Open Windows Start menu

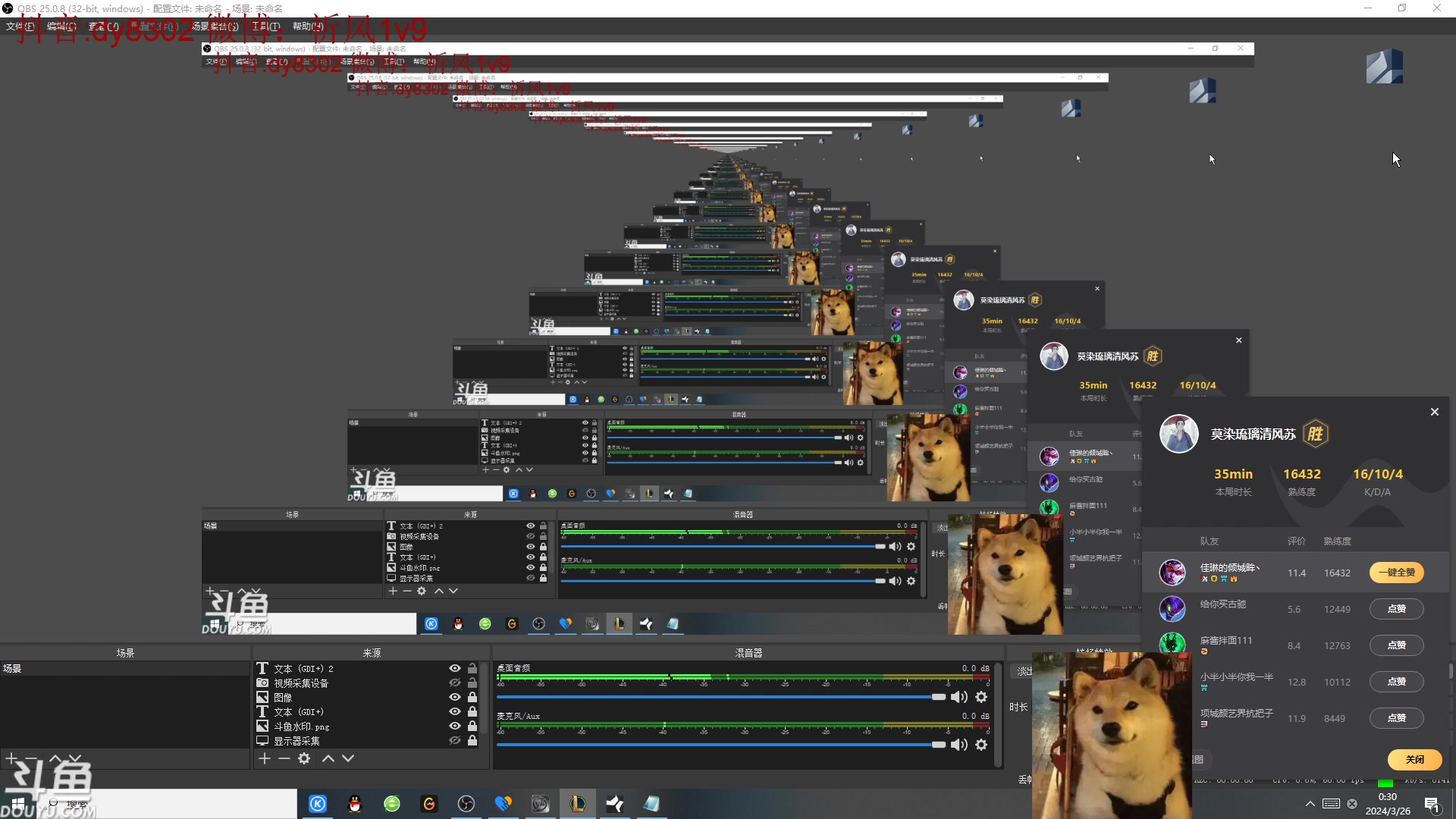click(17, 804)
